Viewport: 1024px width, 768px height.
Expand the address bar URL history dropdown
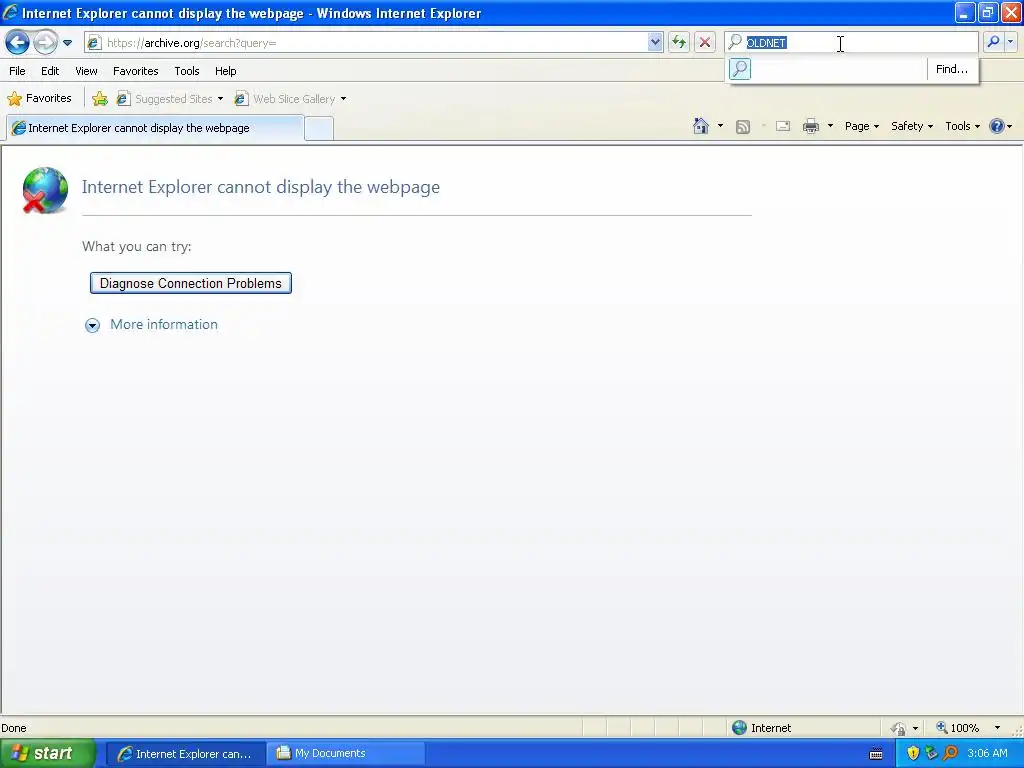655,42
